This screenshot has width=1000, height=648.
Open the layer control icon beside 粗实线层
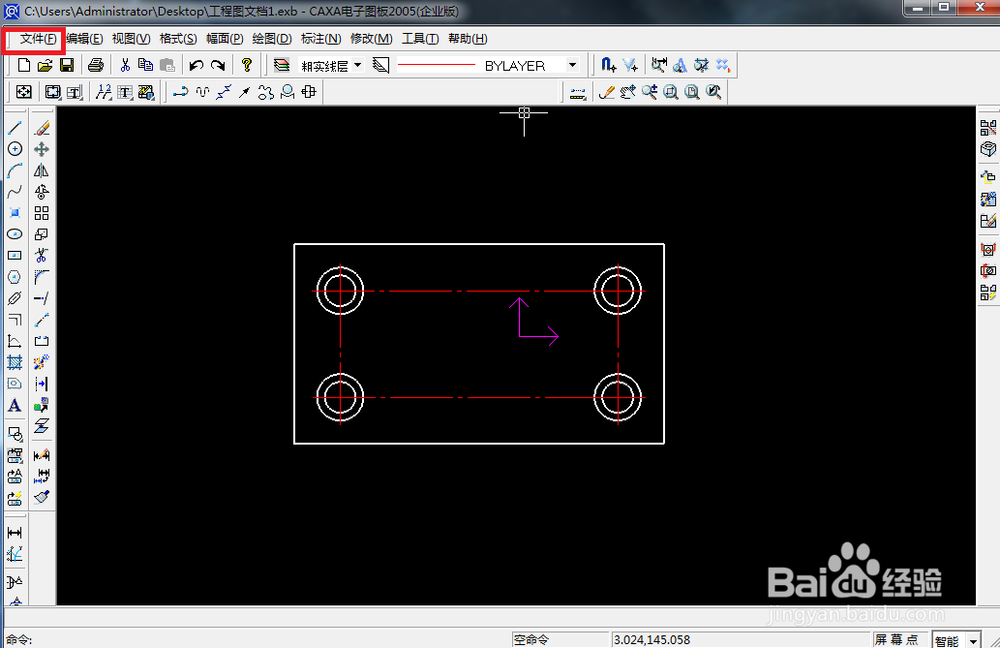(281, 65)
